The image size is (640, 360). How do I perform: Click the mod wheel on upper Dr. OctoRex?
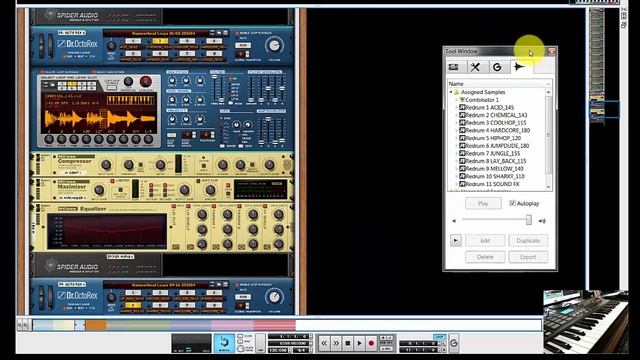click(50, 45)
